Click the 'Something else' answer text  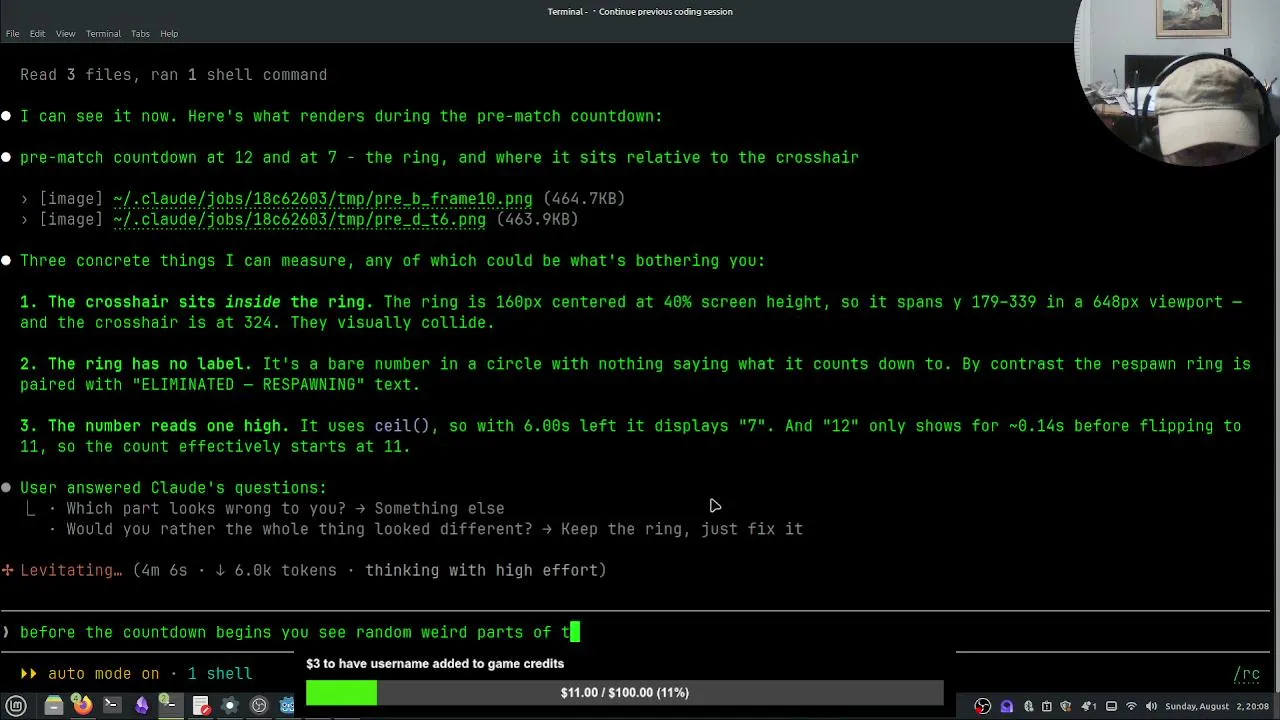coord(439,509)
